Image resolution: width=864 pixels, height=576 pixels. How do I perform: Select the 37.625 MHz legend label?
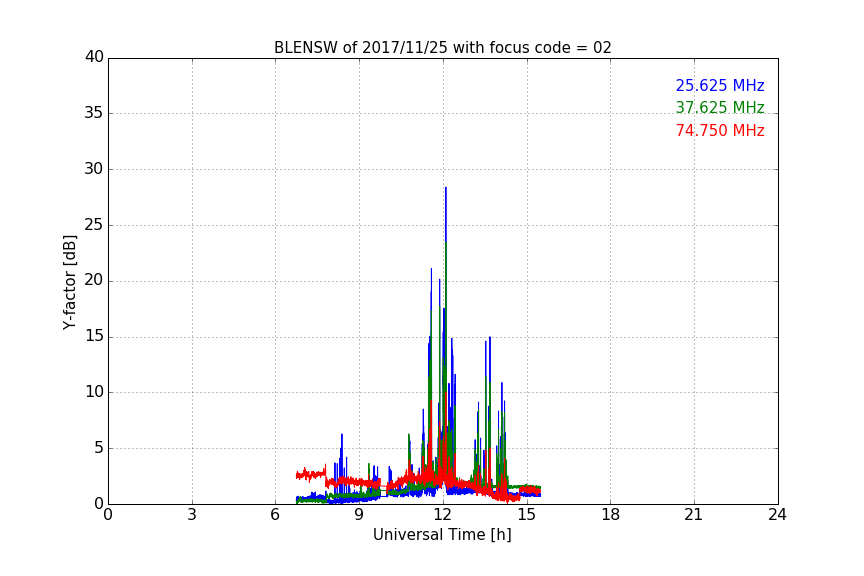pyautogui.click(x=720, y=107)
